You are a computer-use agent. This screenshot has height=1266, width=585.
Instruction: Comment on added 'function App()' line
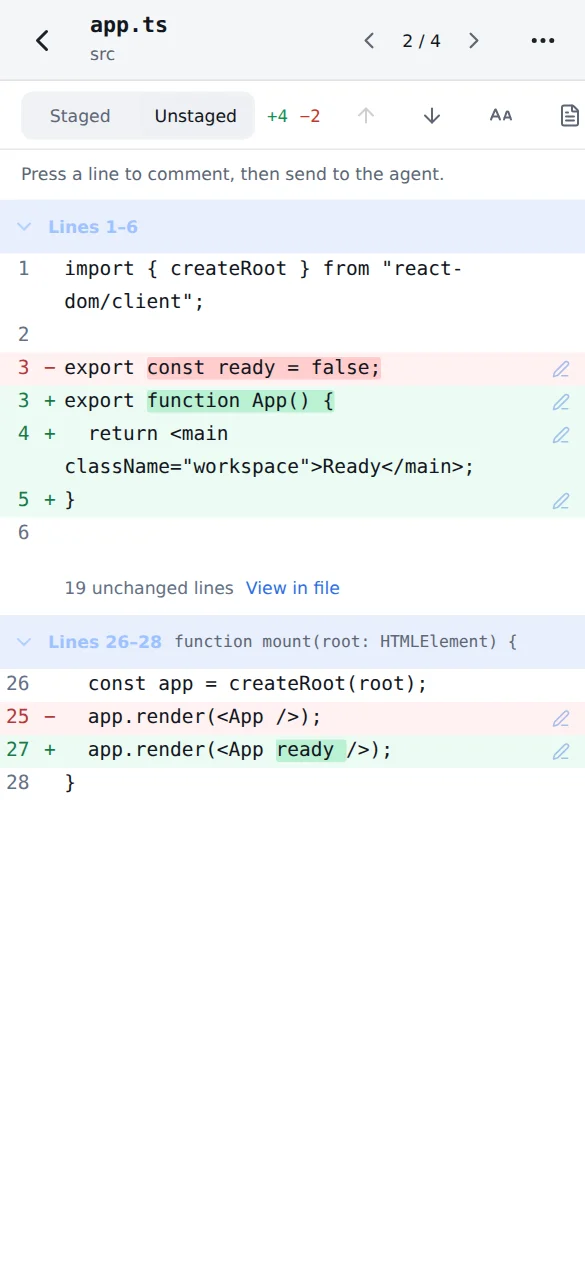561,402
